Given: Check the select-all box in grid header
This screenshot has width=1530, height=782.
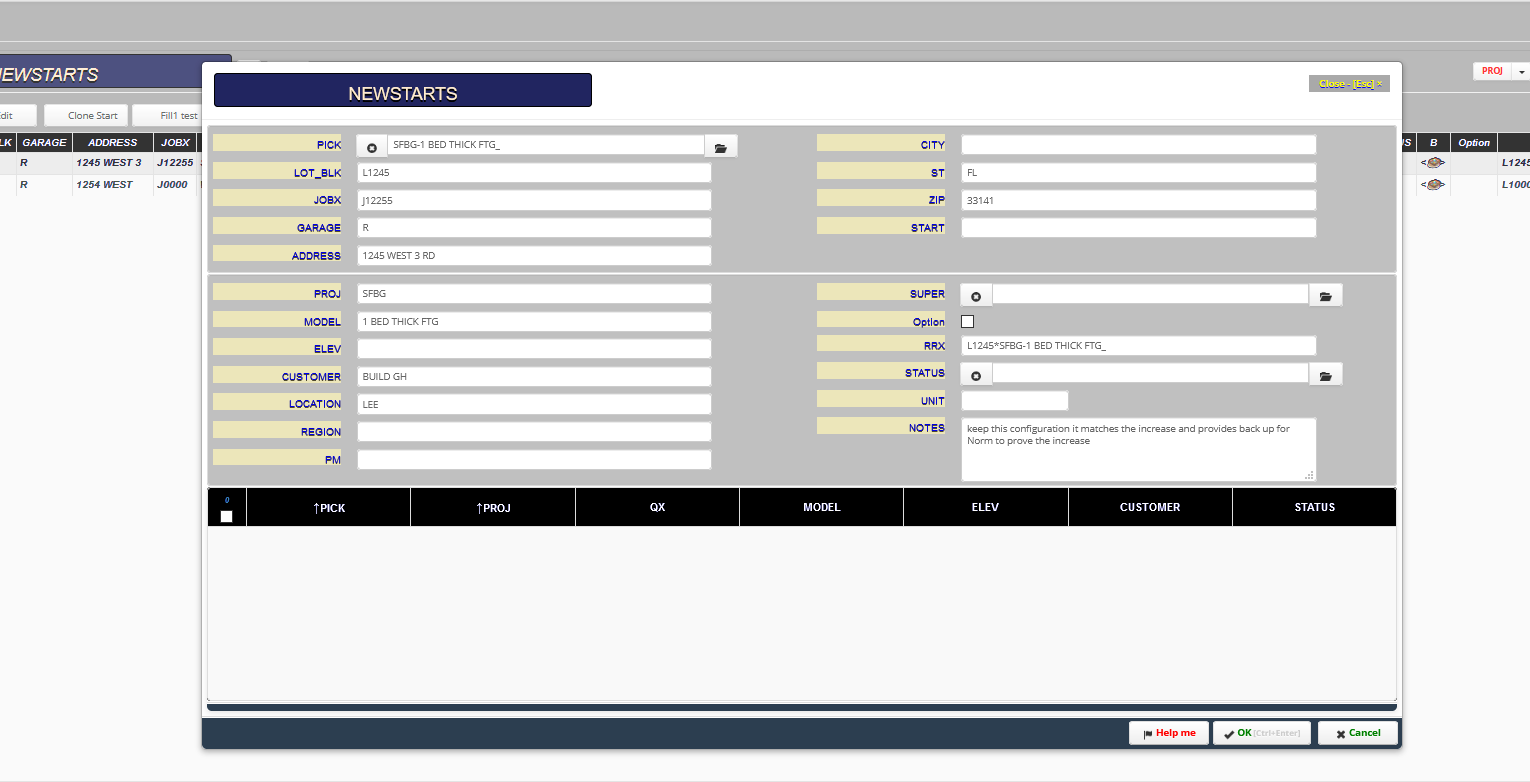Looking at the screenshot, I should 226,516.
